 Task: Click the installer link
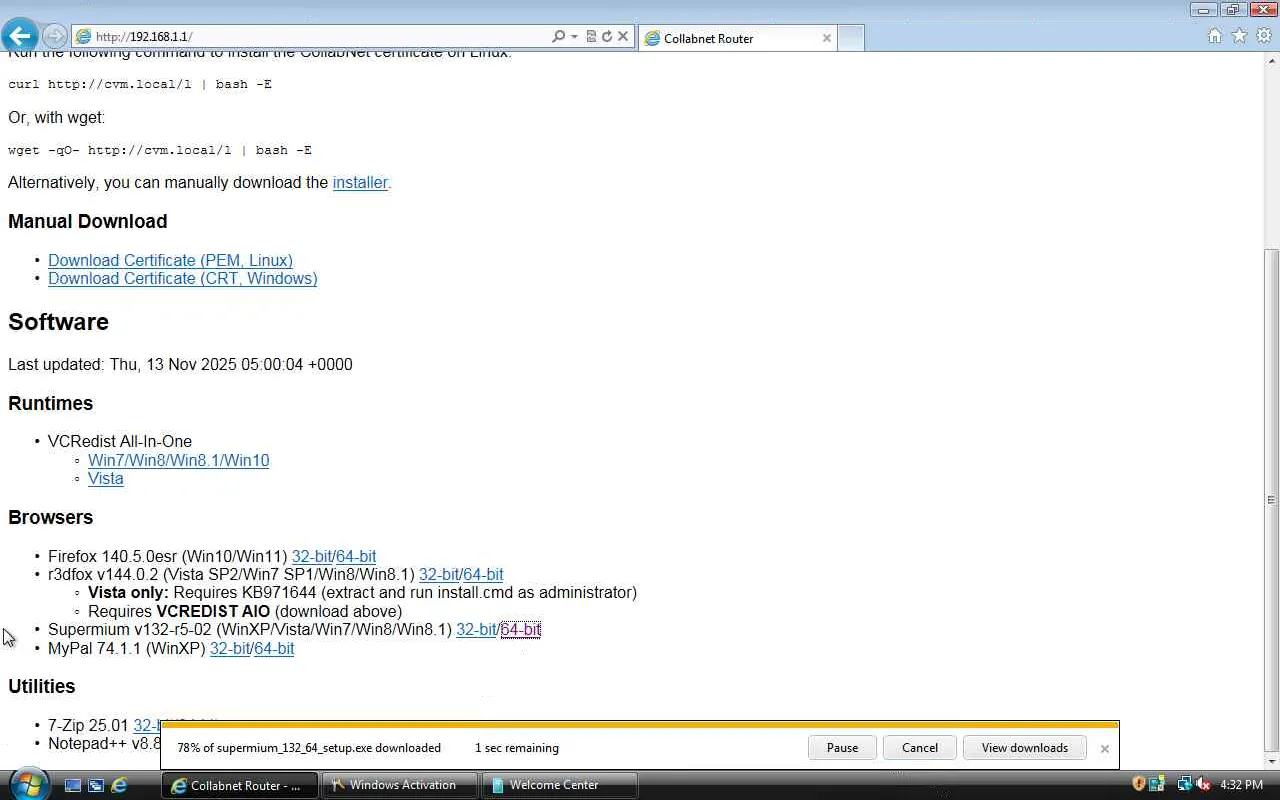[360, 182]
